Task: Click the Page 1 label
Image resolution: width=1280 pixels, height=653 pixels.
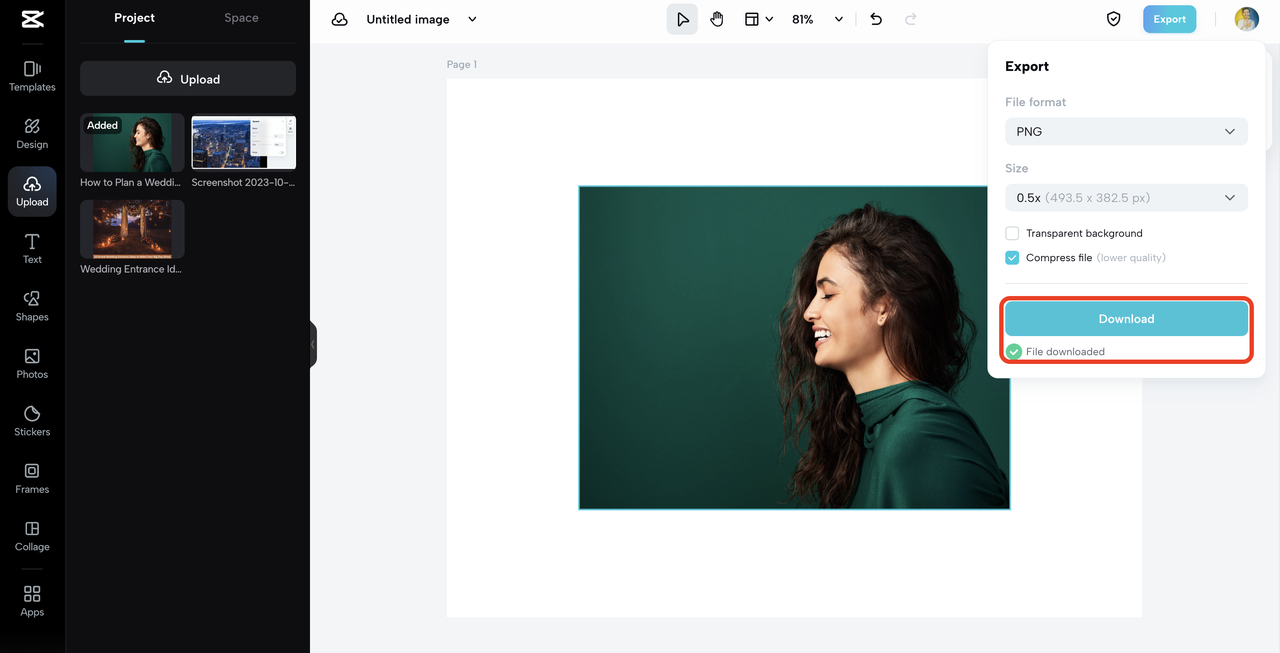Action: (462, 64)
